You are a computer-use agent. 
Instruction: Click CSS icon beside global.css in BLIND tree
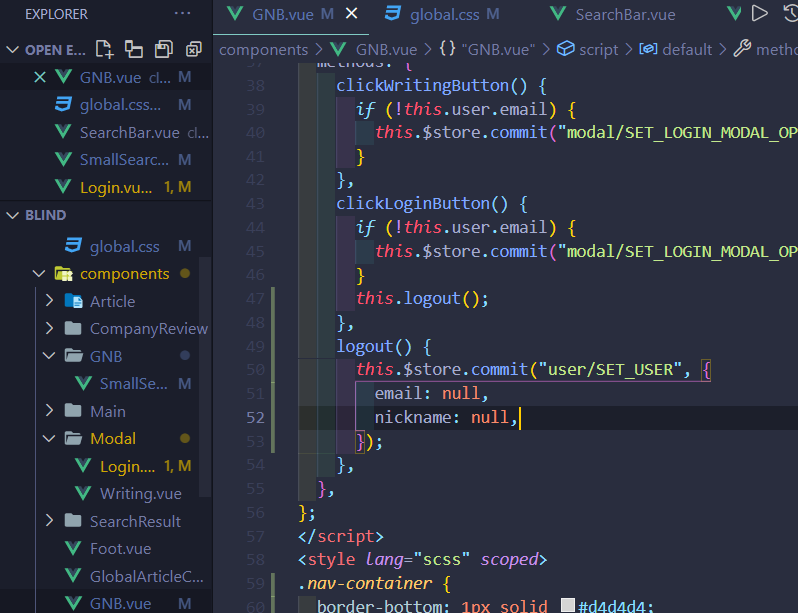pyautogui.click(x=73, y=245)
